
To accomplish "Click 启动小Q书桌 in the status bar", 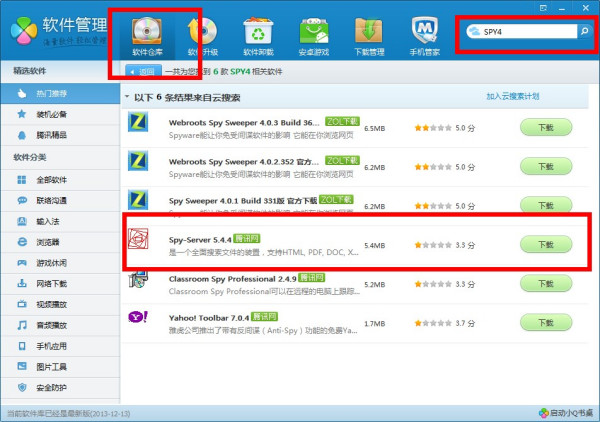I will pos(566,413).
